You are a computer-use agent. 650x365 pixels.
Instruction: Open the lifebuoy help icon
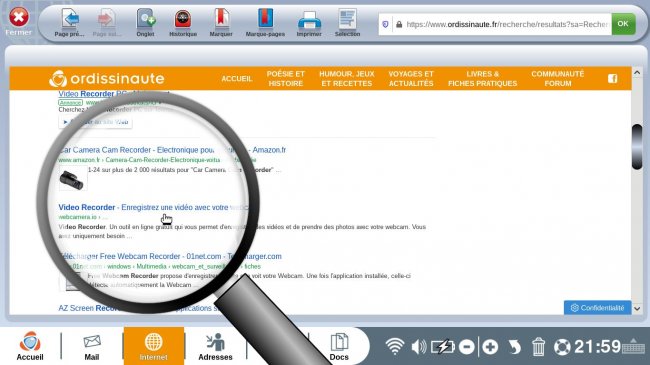(563, 347)
